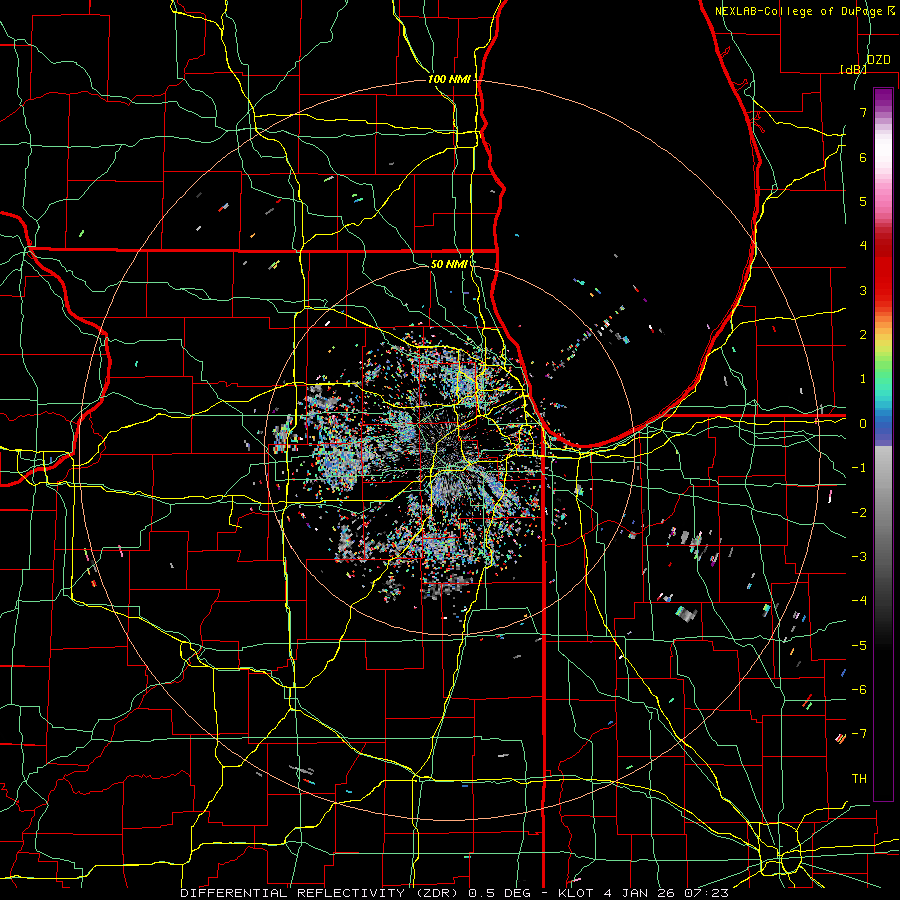This screenshot has height=900, width=900.
Task: Click the 0 value on the scale
Action: (863, 424)
